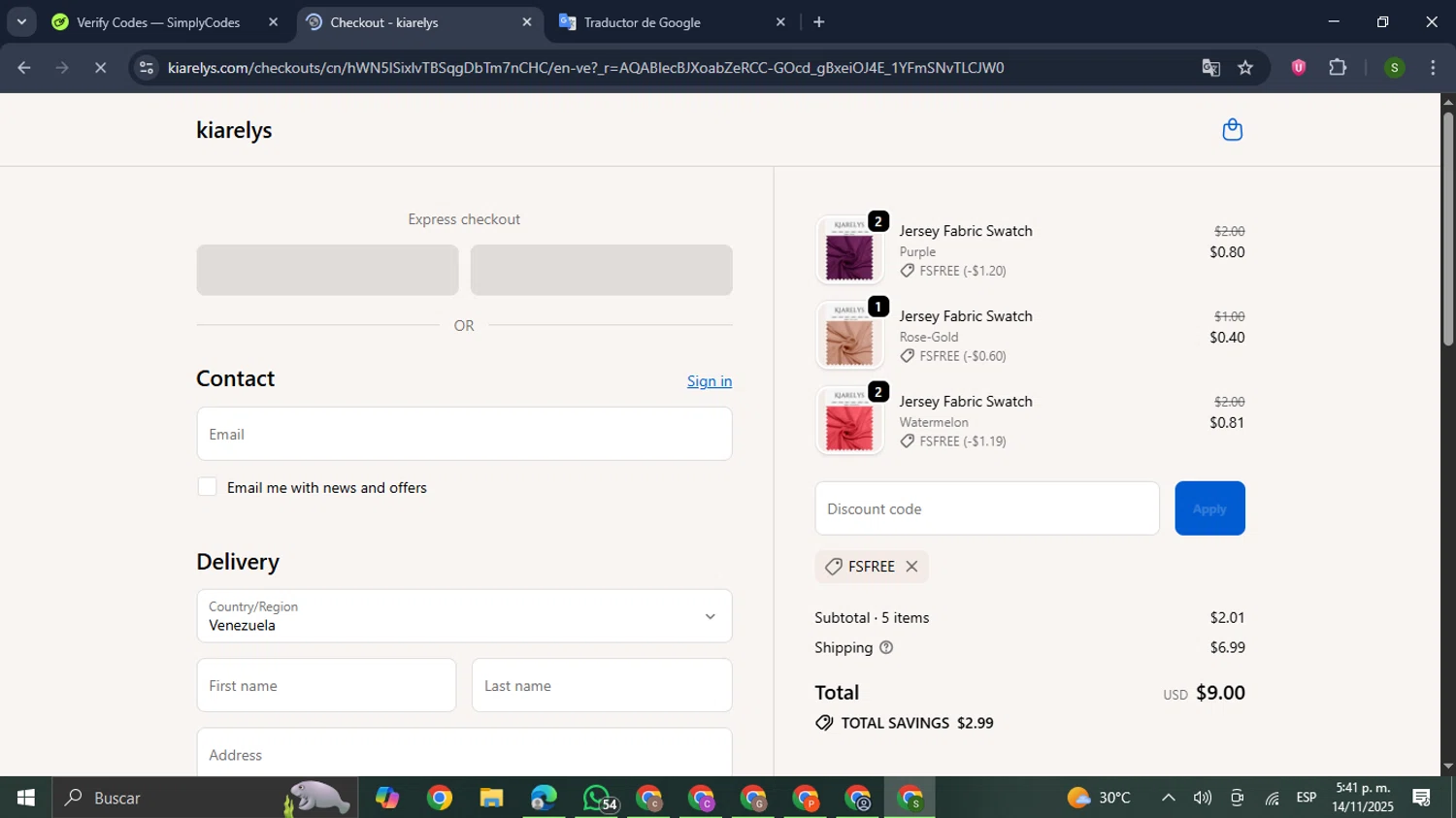
Task: Focus the Last name field
Action: point(602,685)
